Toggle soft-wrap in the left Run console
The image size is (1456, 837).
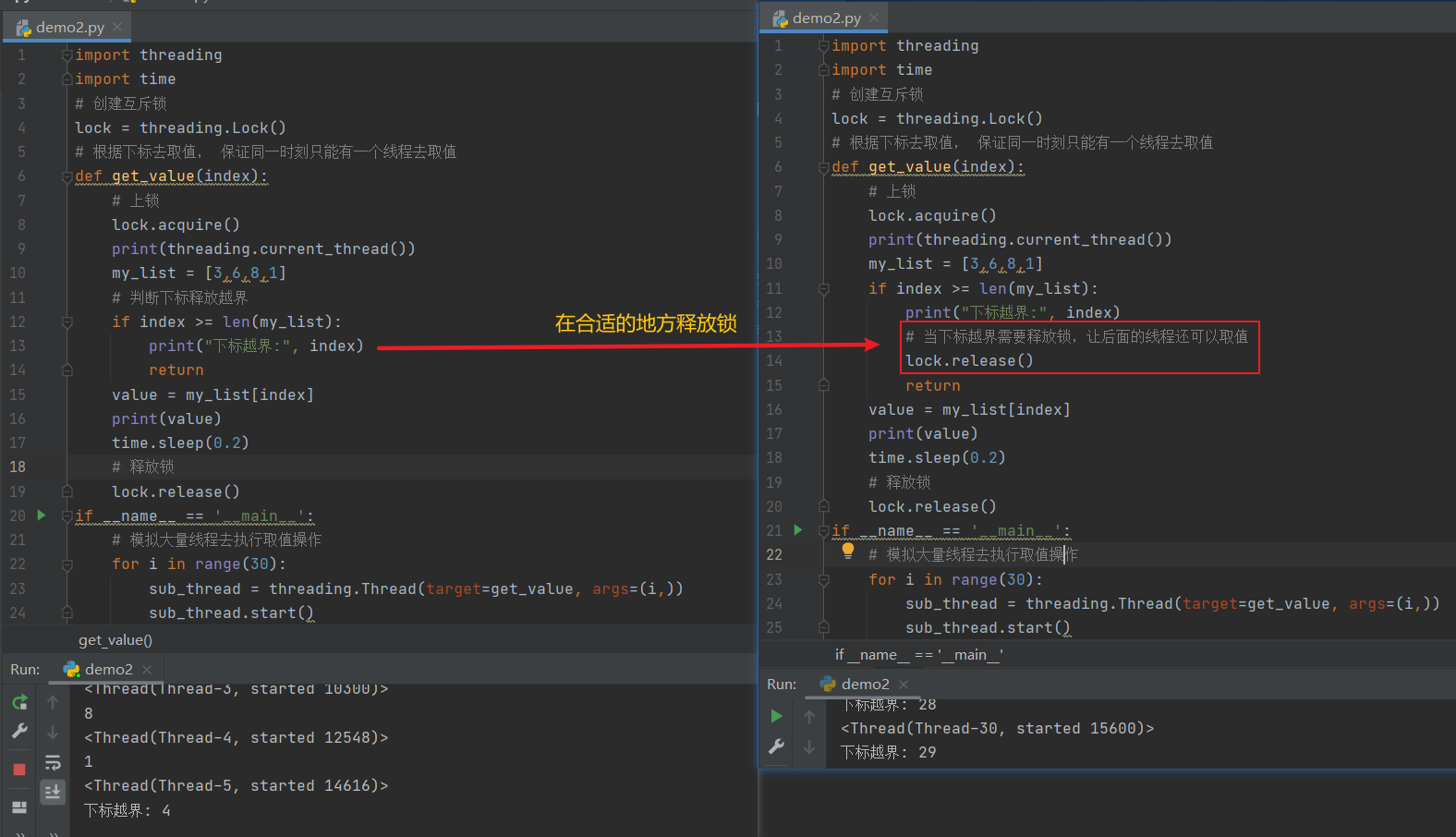(x=53, y=762)
